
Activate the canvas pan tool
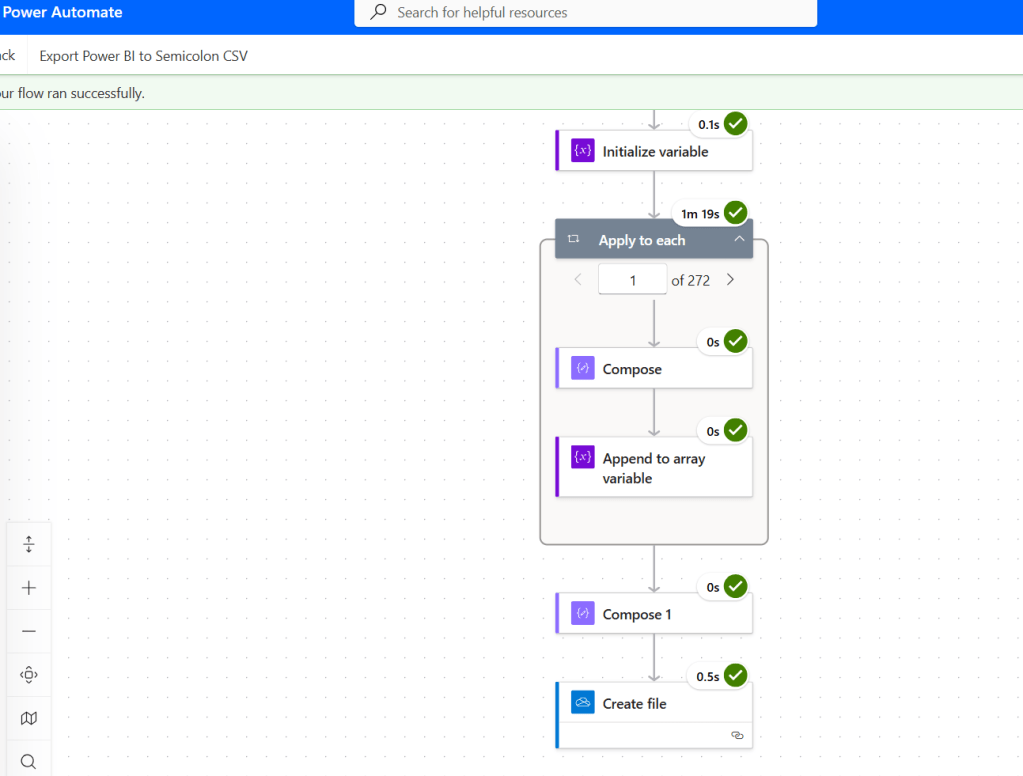(27, 674)
